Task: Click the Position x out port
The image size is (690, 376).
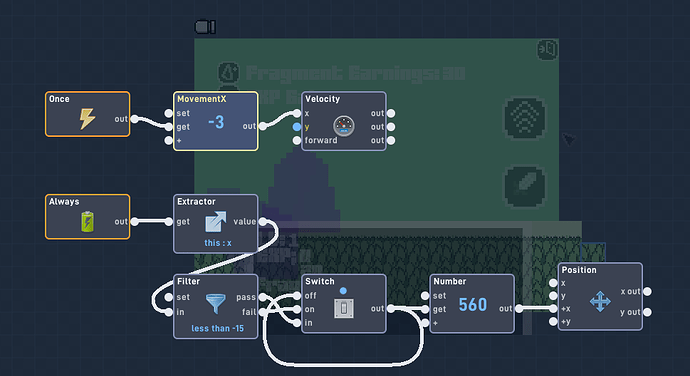Action: coord(647,291)
